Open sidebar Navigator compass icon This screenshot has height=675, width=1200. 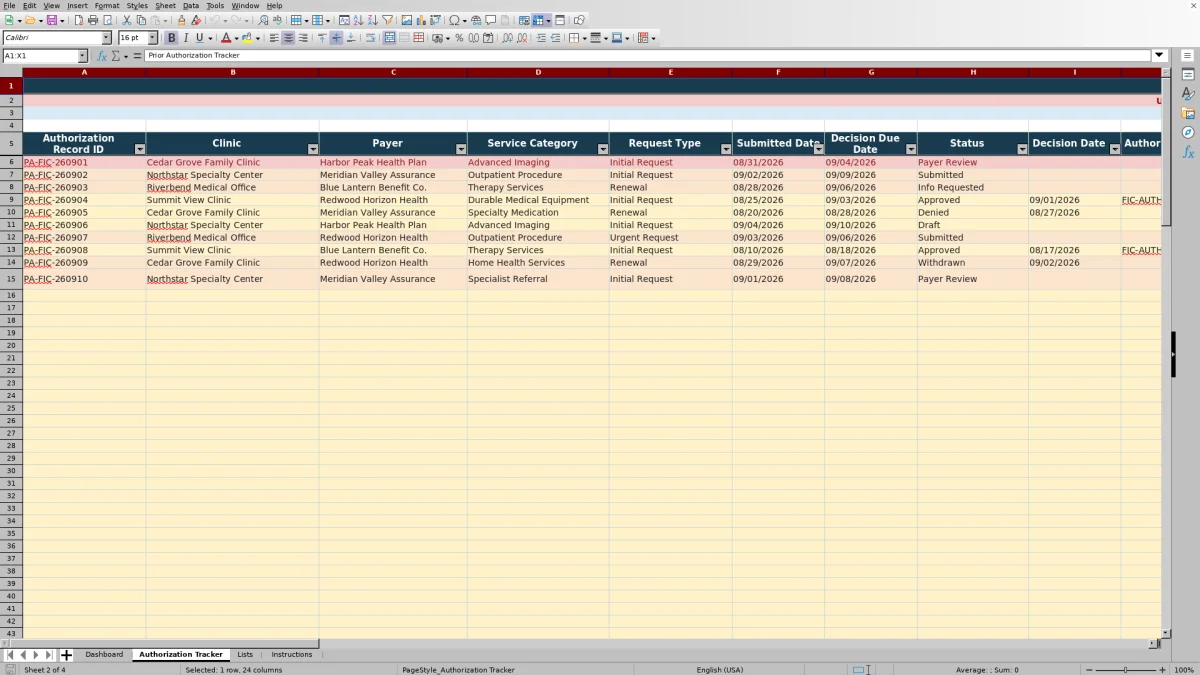[x=1188, y=132]
